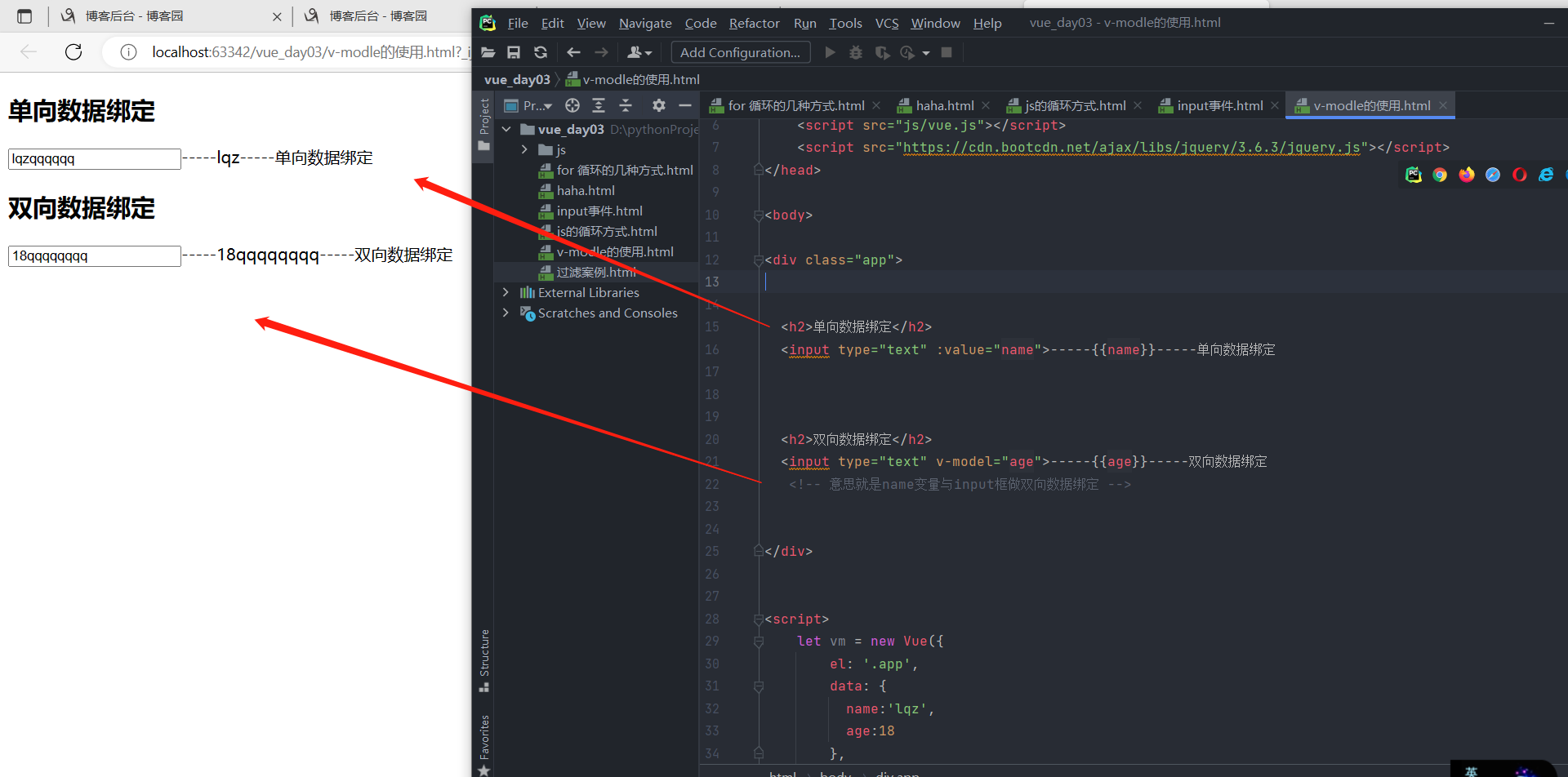Screen dimensions: 1568x777
Task: Click the Select Opened File target icon
Action: point(572,105)
